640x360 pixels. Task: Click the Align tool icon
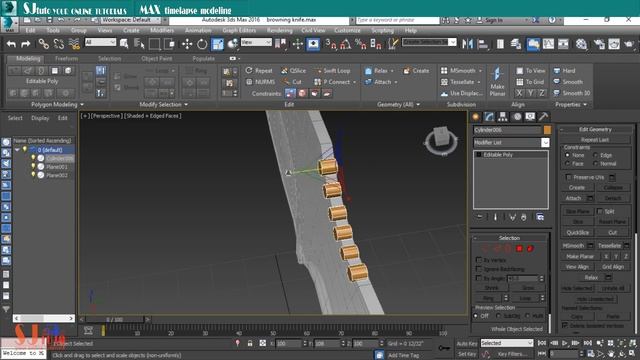483,44
